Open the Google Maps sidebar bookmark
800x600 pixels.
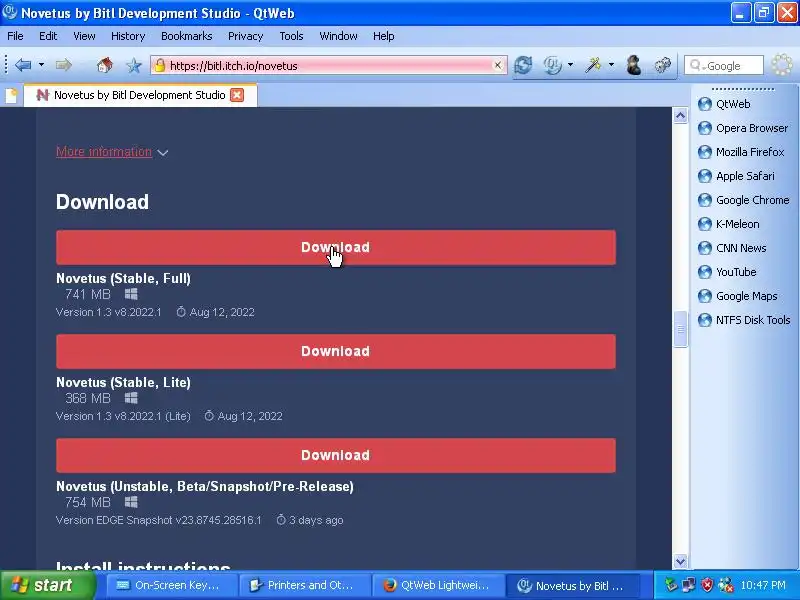point(738,296)
